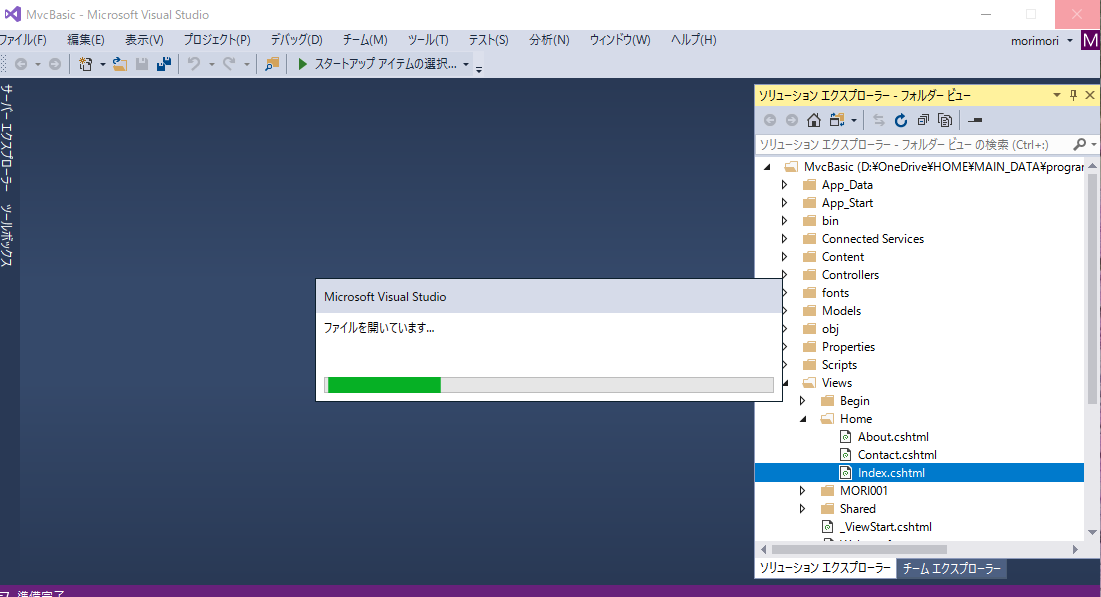Click the Open File folder icon
1101x597 pixels.
tap(120, 64)
